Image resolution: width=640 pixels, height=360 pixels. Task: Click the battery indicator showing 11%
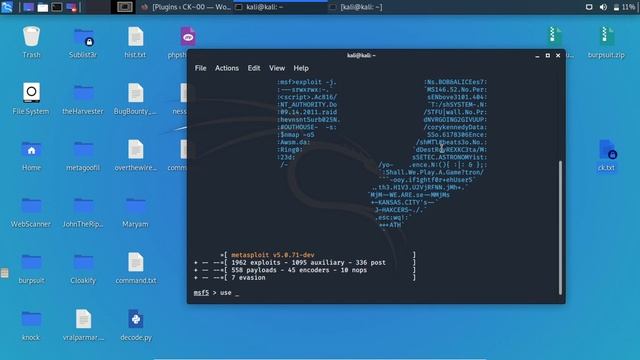pos(624,7)
